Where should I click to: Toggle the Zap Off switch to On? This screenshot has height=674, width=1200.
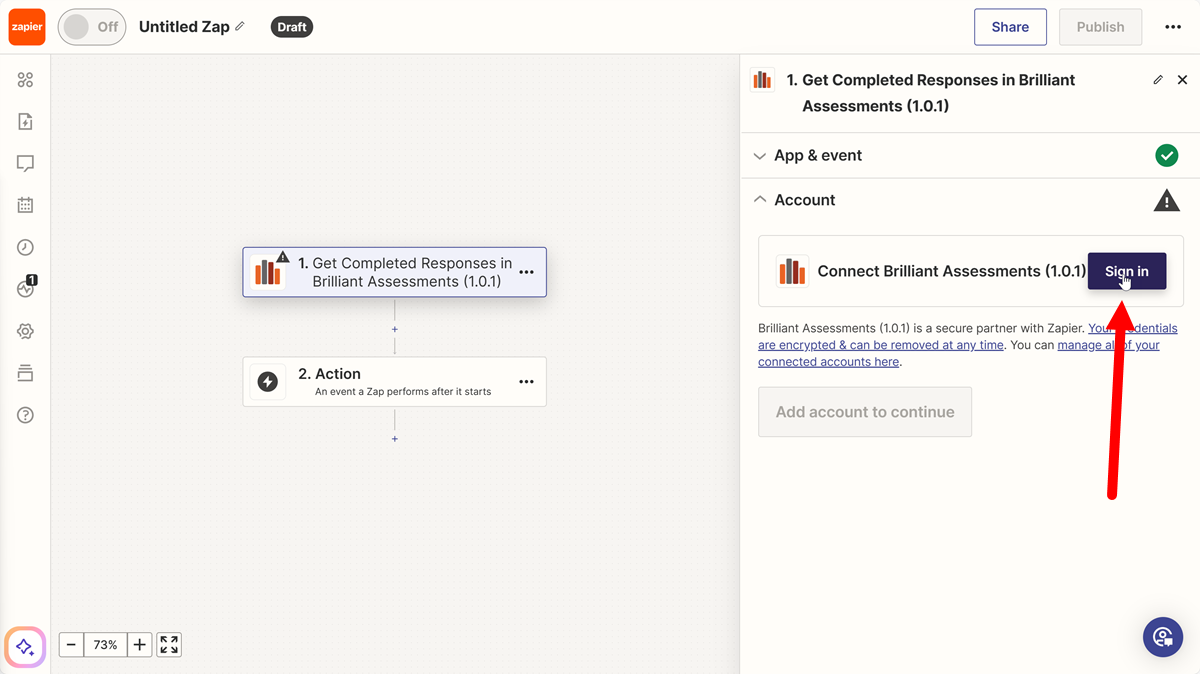click(x=91, y=27)
